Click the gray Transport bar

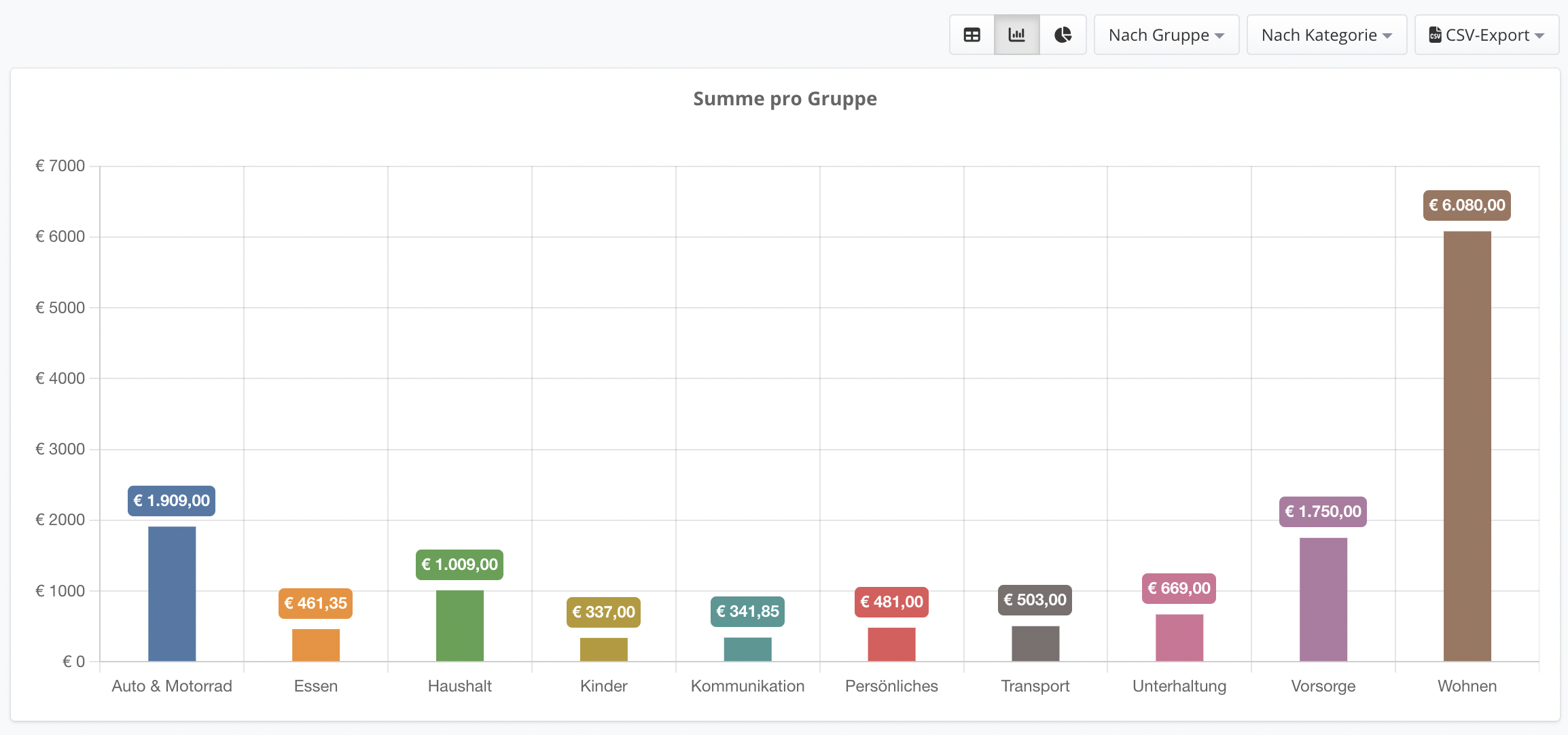(1035, 643)
